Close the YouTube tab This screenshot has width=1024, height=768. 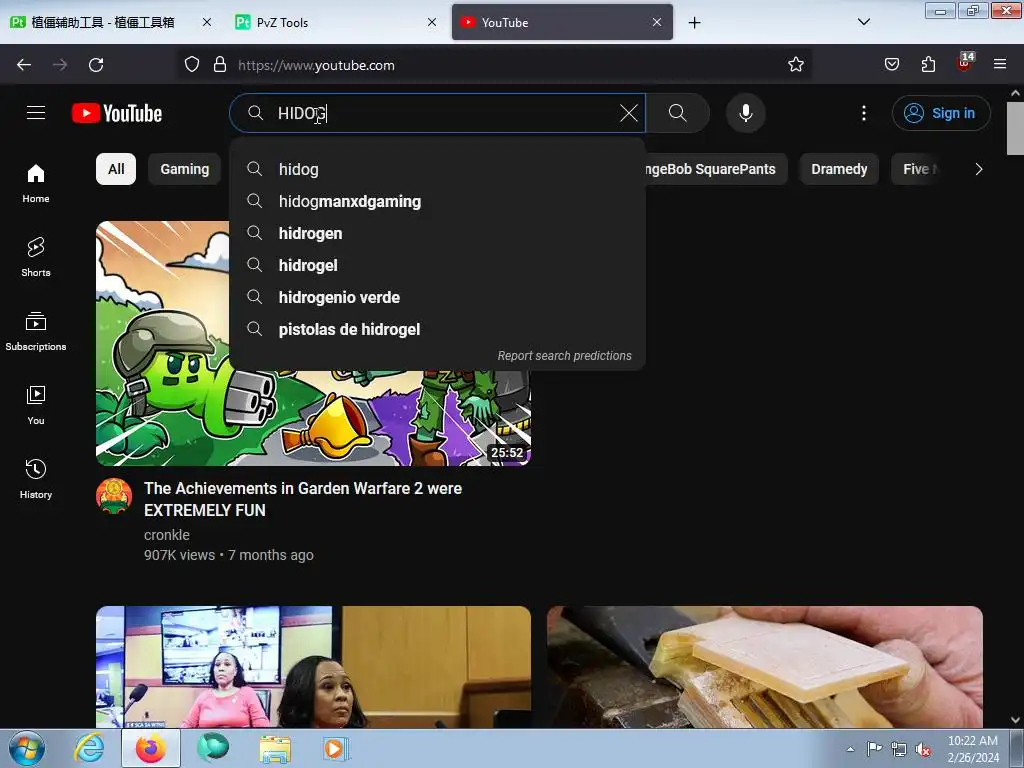[657, 22]
